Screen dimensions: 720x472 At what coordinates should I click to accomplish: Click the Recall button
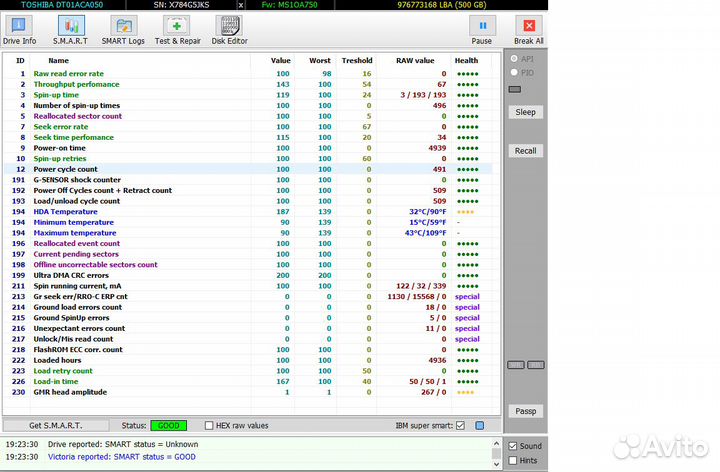pyautogui.click(x=525, y=151)
